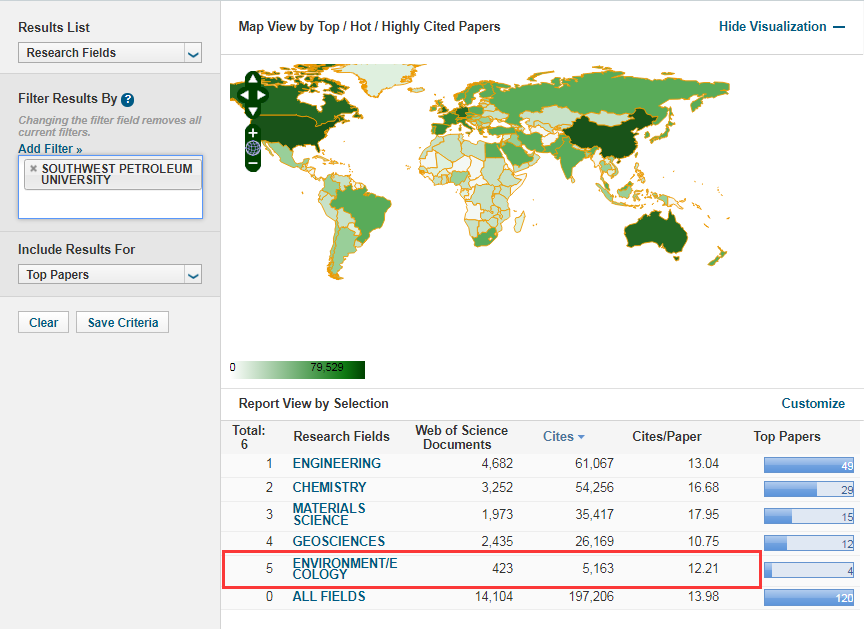Open the Customize report link

click(812, 404)
